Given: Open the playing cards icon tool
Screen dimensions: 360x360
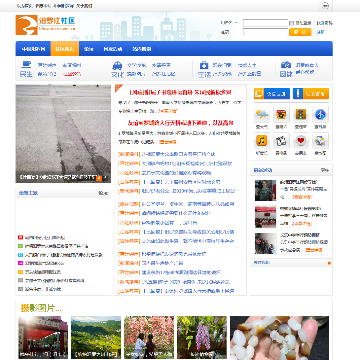Looking at the screenshot, I should [281, 141].
